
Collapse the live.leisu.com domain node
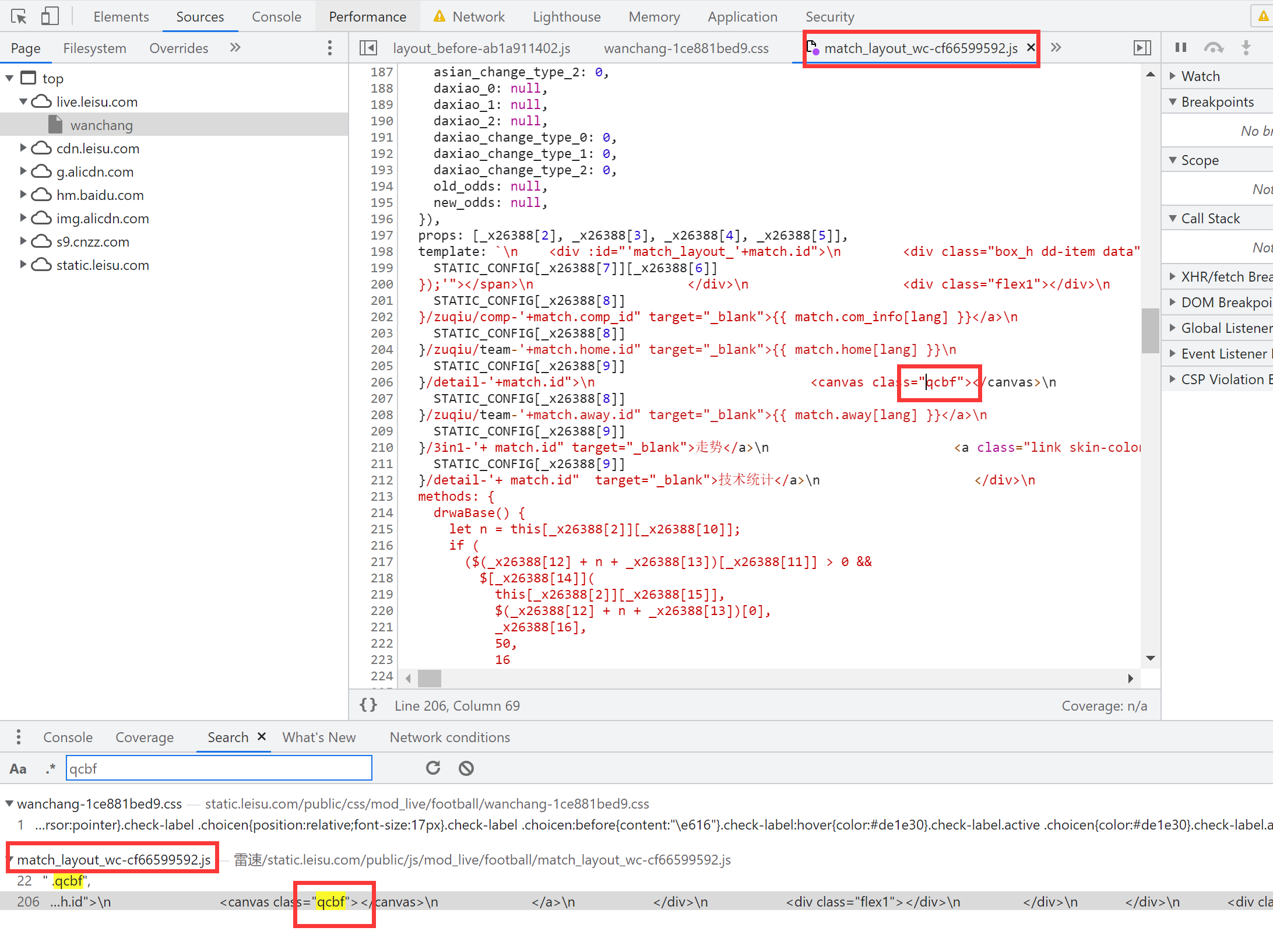23,101
